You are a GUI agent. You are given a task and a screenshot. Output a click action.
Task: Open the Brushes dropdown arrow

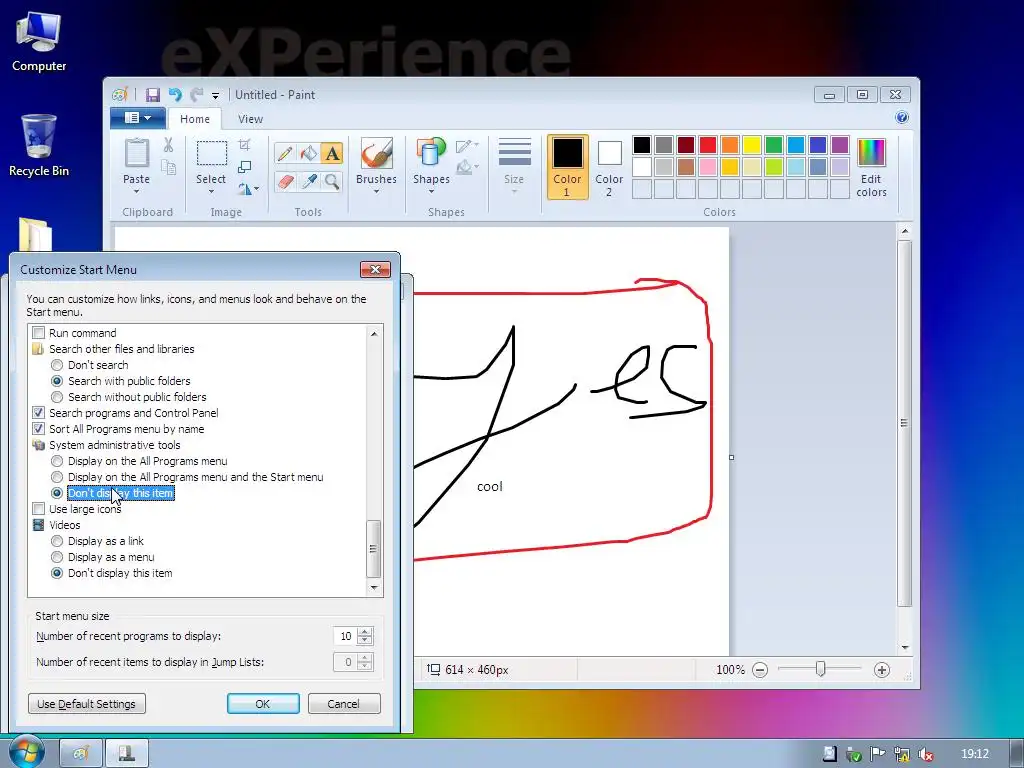(376, 192)
